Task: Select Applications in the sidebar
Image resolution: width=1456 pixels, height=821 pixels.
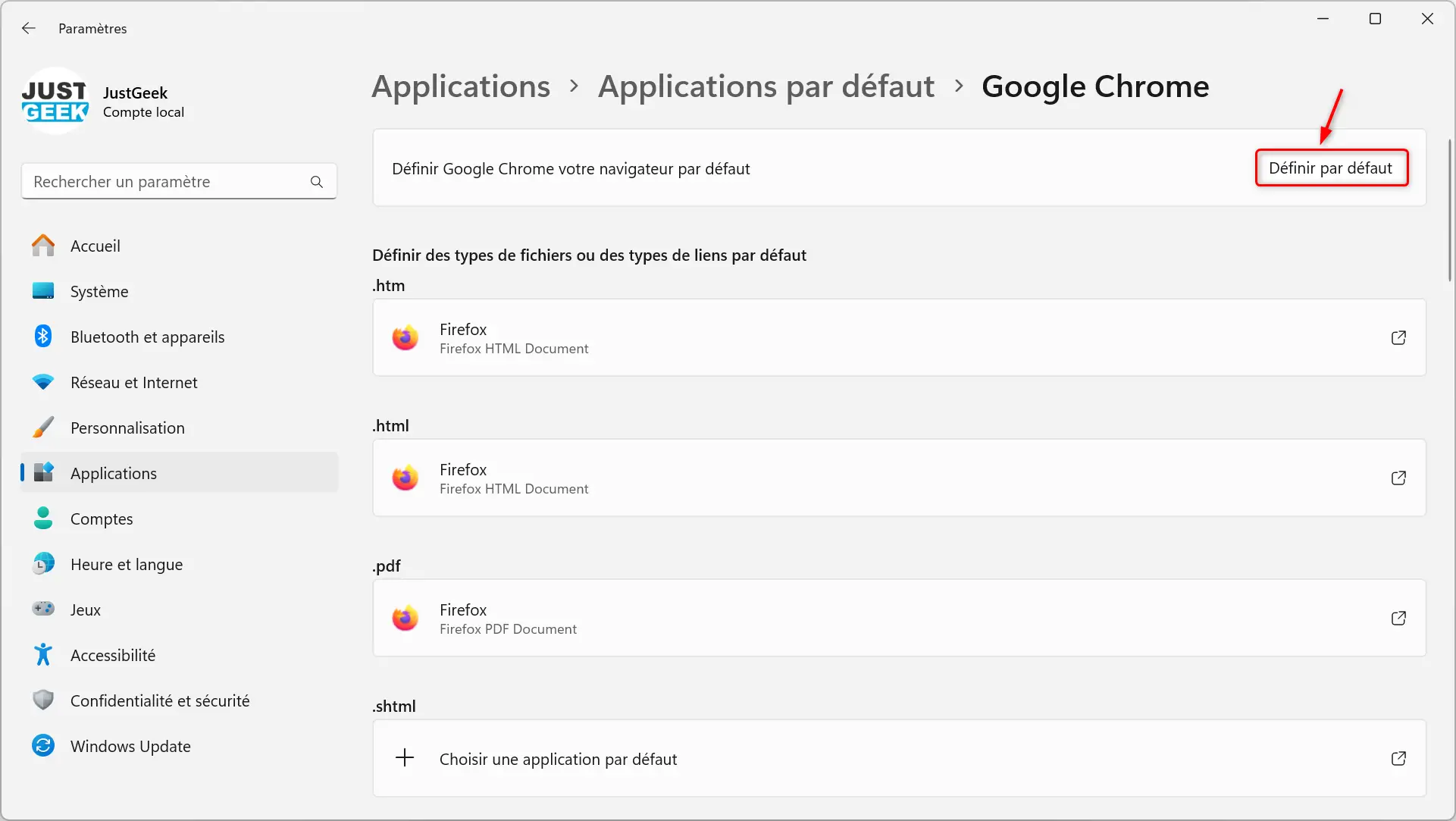Action: 179,473
